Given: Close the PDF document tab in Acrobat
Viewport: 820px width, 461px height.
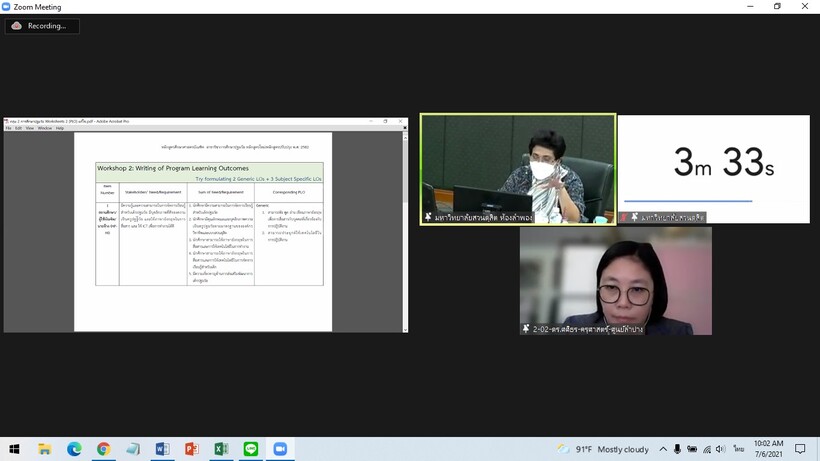Looking at the screenshot, I should click(x=405, y=128).
